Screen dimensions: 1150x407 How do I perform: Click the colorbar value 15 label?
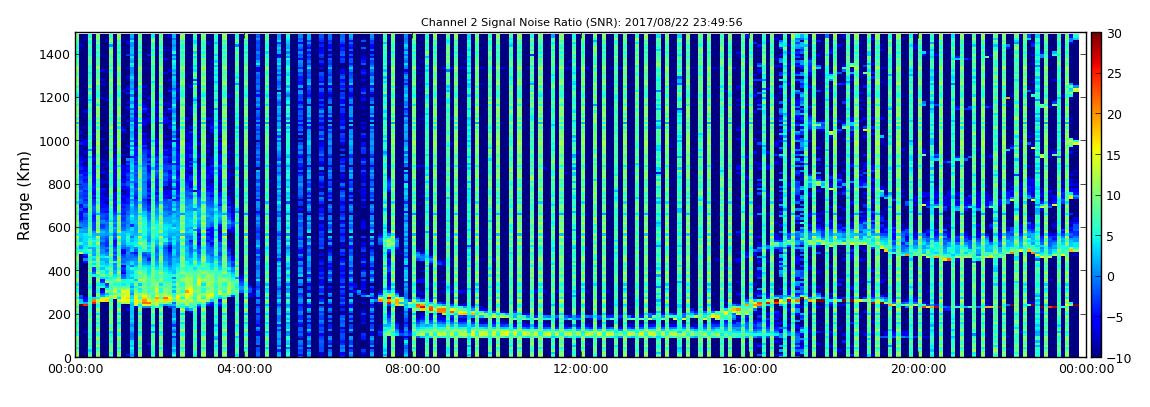1115,155
